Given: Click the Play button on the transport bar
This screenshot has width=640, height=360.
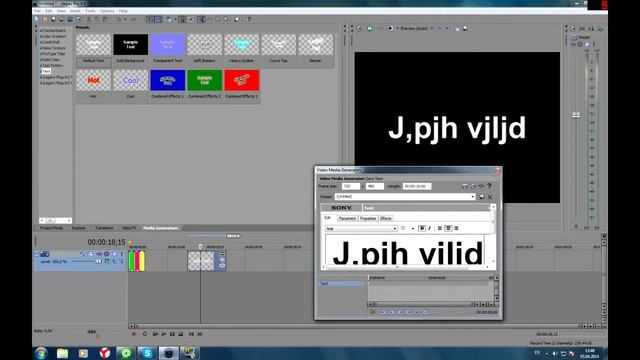Looking at the screenshot, I should (x=164, y=334).
